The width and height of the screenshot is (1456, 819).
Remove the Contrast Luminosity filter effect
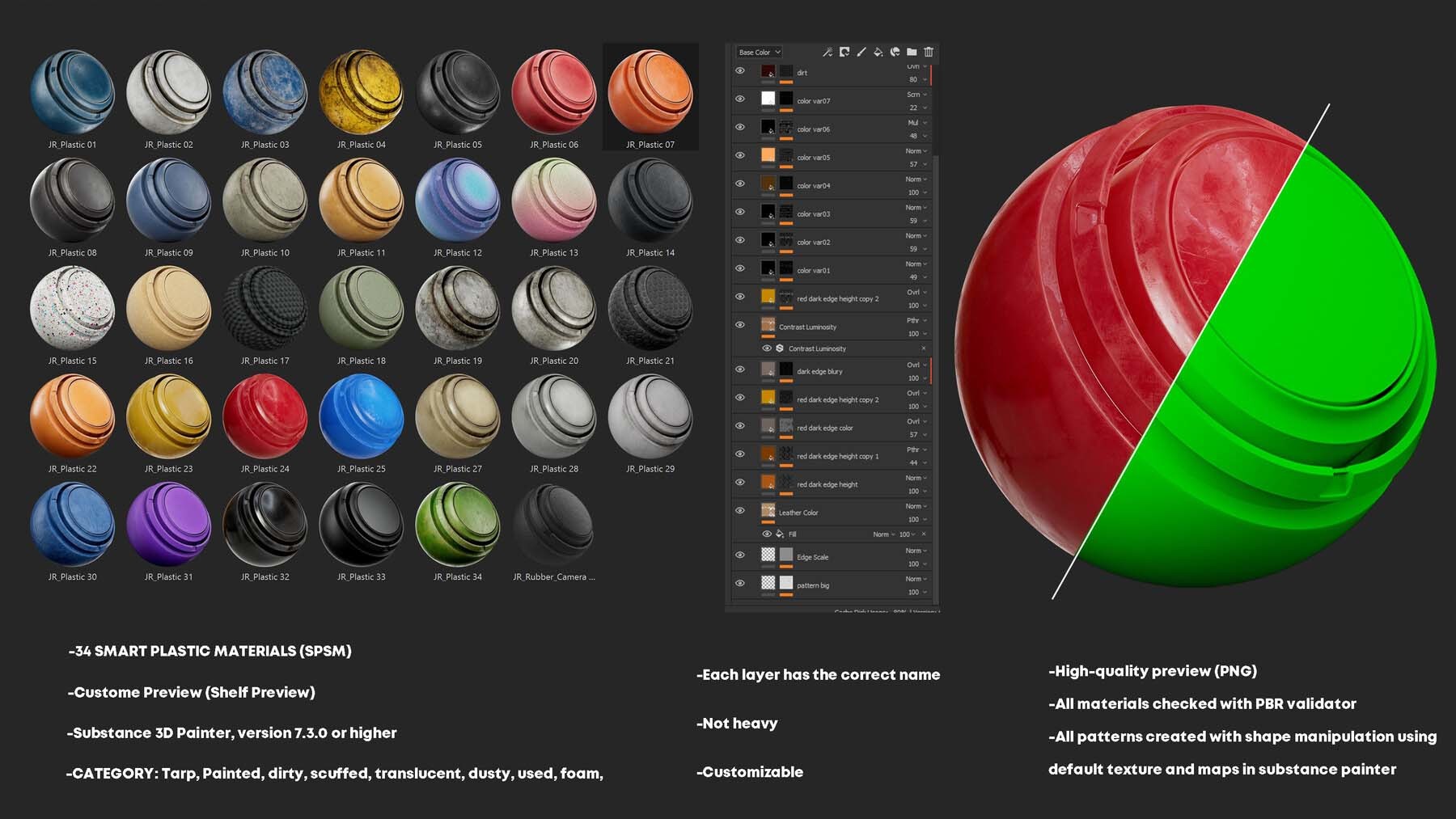924,348
